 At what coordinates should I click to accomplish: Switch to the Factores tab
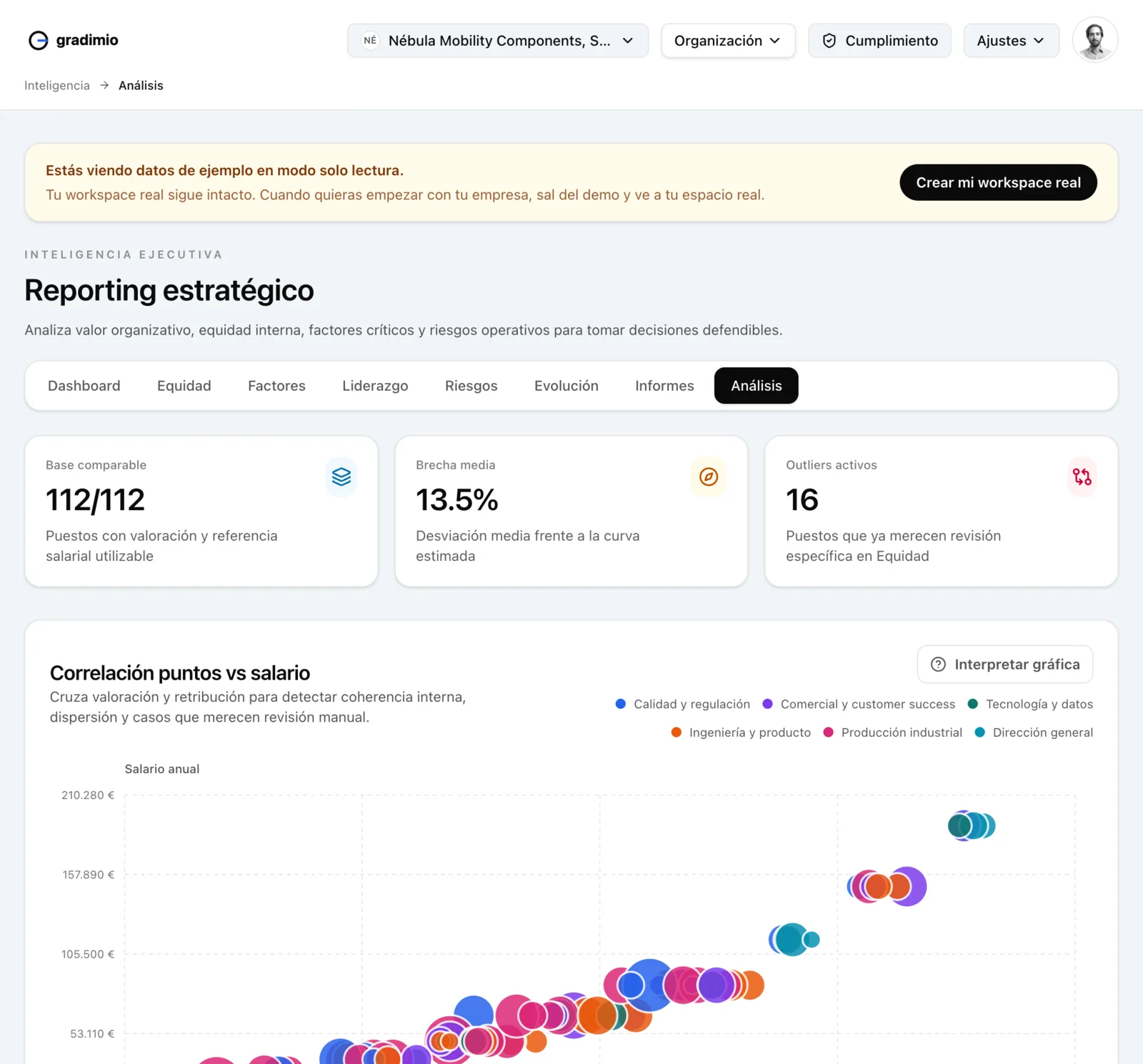[x=276, y=386]
